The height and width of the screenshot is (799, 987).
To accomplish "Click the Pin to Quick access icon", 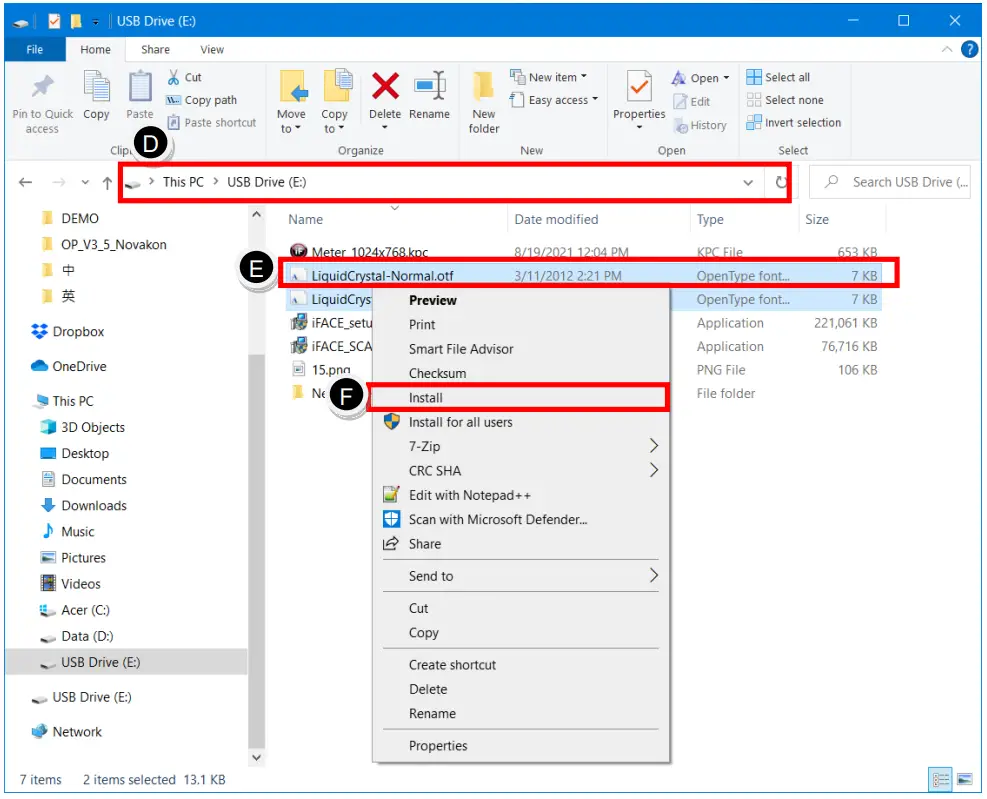I will pos(42,88).
